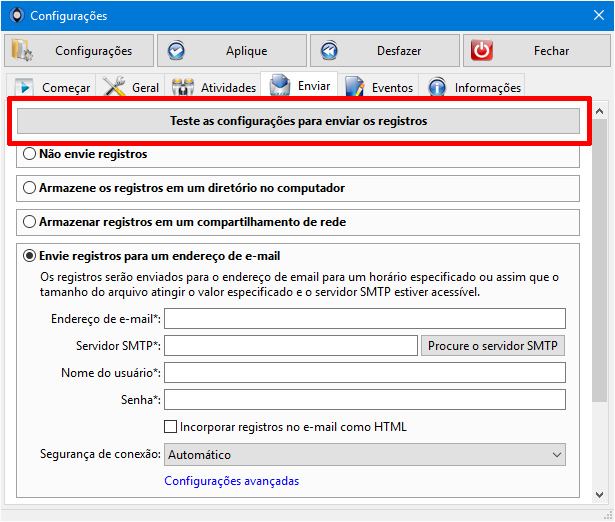The width and height of the screenshot is (615, 522).
Task: Open the Eventos tab
Action: (378, 85)
